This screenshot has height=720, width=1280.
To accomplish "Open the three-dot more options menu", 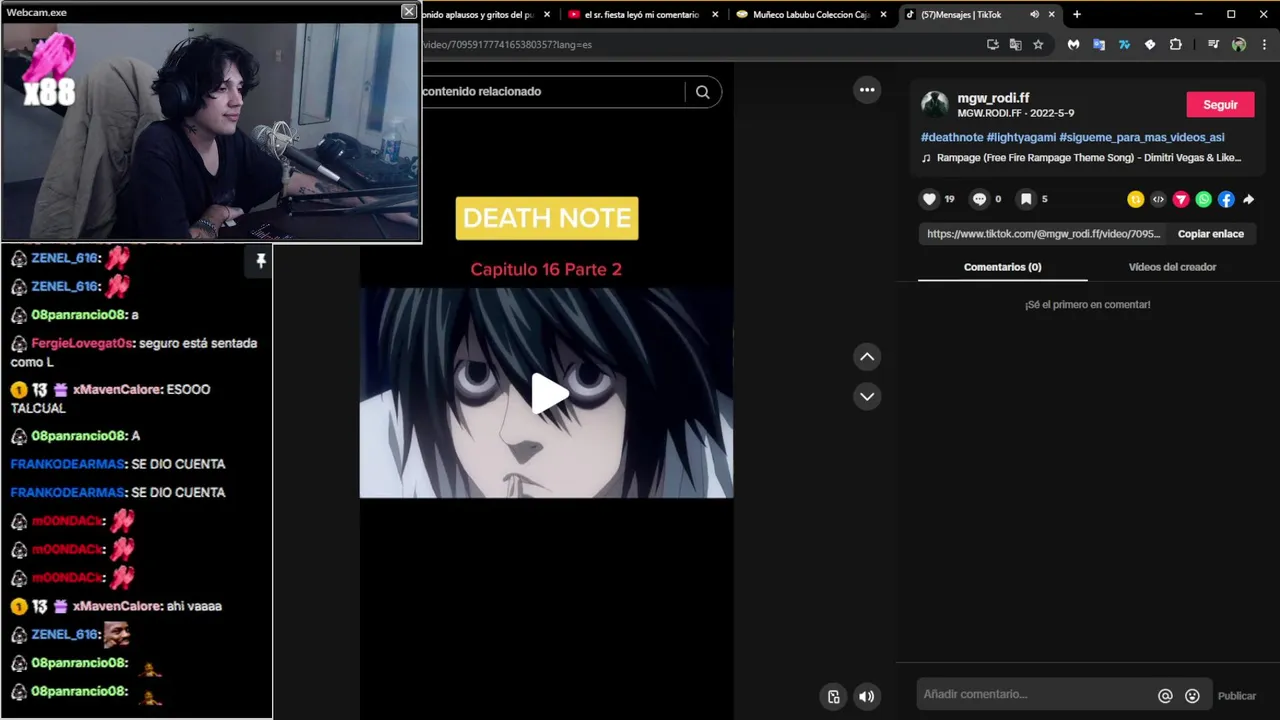I will (867, 90).
